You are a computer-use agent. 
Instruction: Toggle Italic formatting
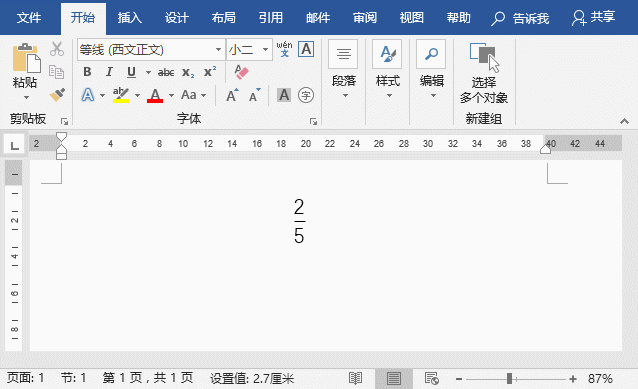[109, 72]
